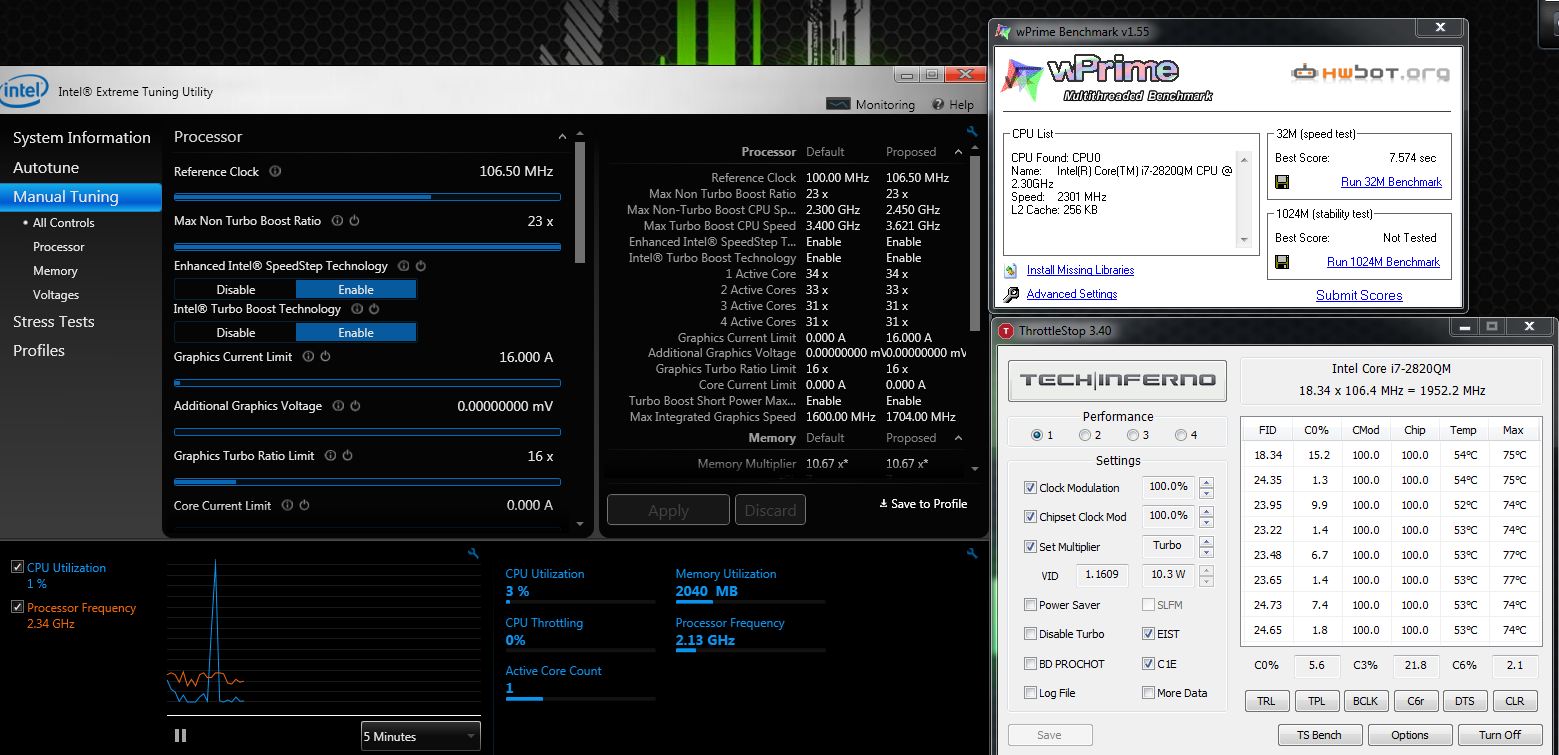Select performance profile 2 radio button
The width and height of the screenshot is (1559, 755).
(x=1085, y=435)
